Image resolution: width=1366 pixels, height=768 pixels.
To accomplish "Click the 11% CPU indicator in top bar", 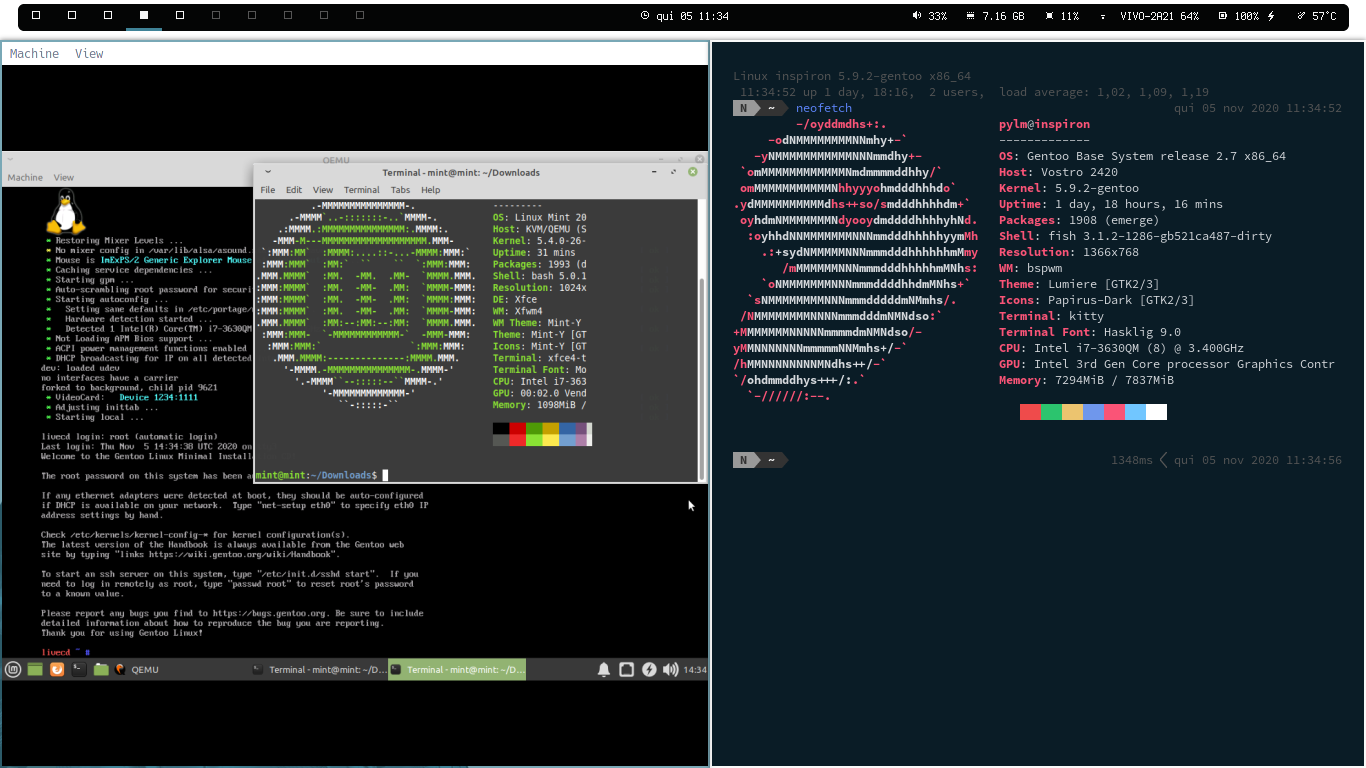I will pos(1062,16).
